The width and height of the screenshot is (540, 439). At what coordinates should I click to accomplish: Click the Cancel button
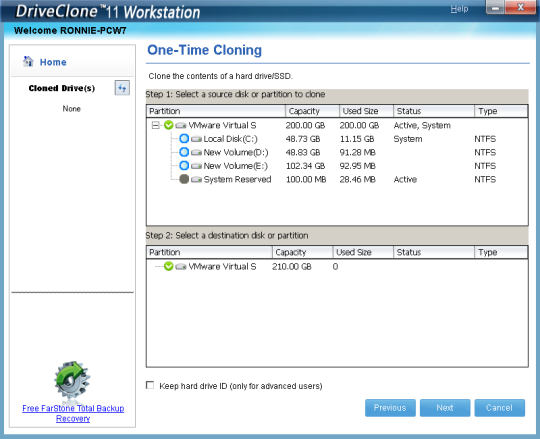tap(500, 408)
